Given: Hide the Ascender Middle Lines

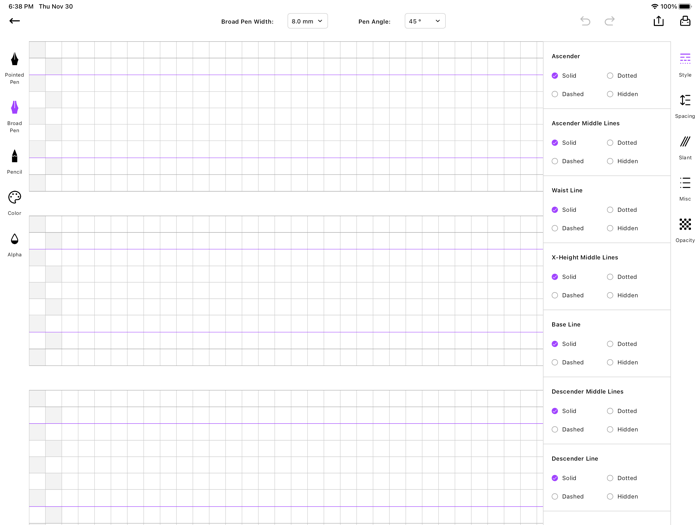Looking at the screenshot, I should point(622,161).
